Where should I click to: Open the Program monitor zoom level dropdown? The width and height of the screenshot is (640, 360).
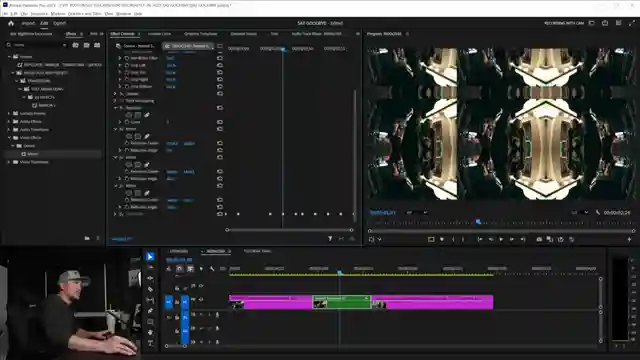(x=416, y=213)
